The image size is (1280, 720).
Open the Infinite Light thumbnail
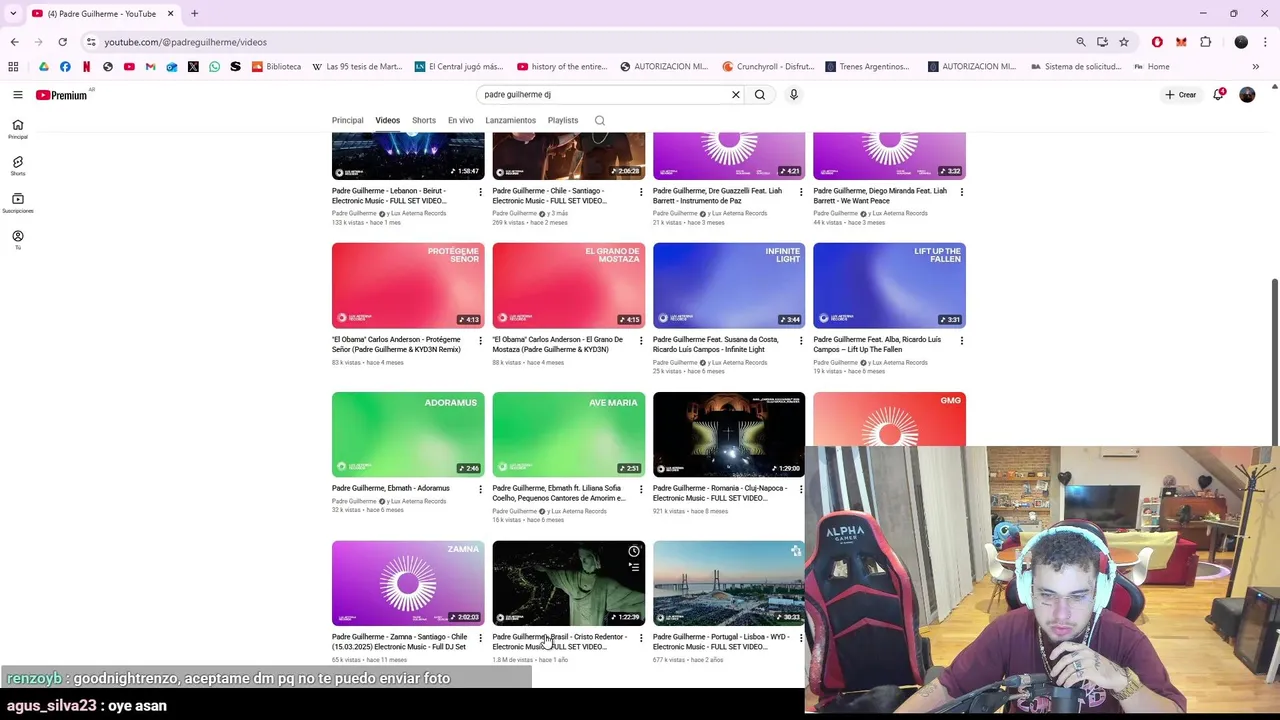729,285
